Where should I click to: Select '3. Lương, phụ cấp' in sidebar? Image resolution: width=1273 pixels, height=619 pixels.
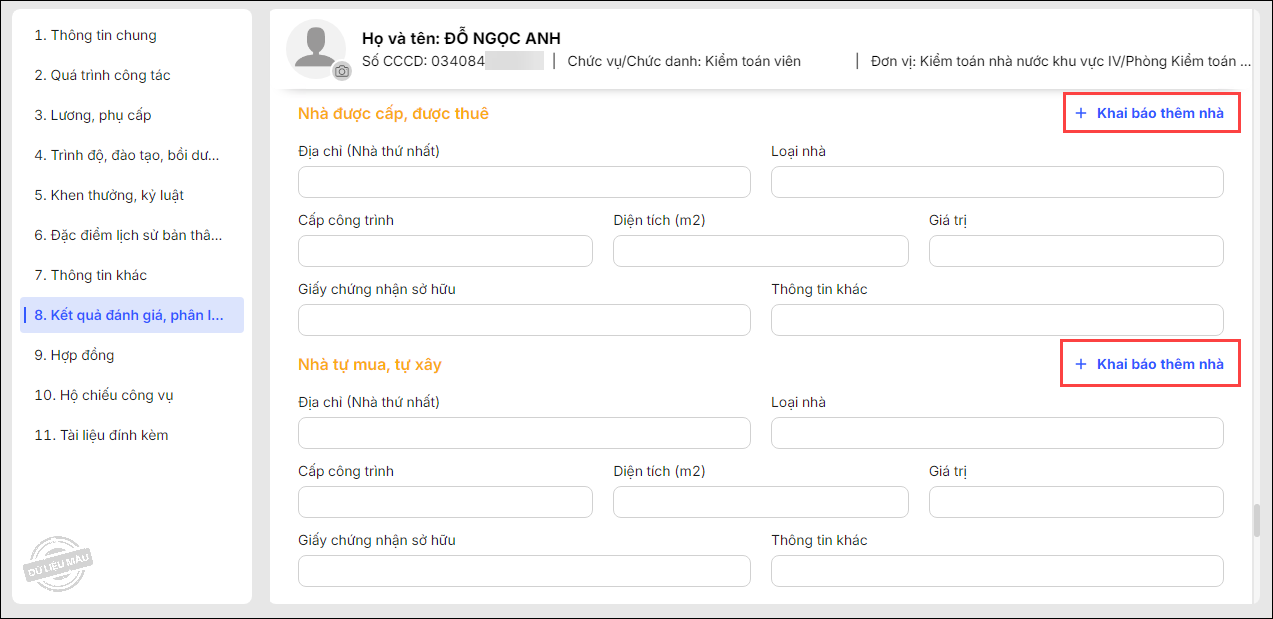(x=93, y=115)
